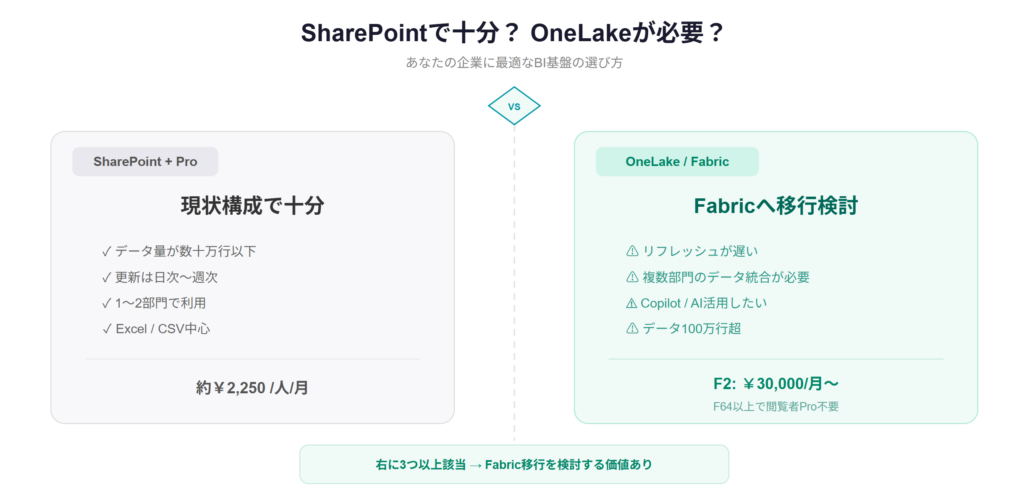
Task: Click the 現状構成で十分 heading
Action: (252, 207)
